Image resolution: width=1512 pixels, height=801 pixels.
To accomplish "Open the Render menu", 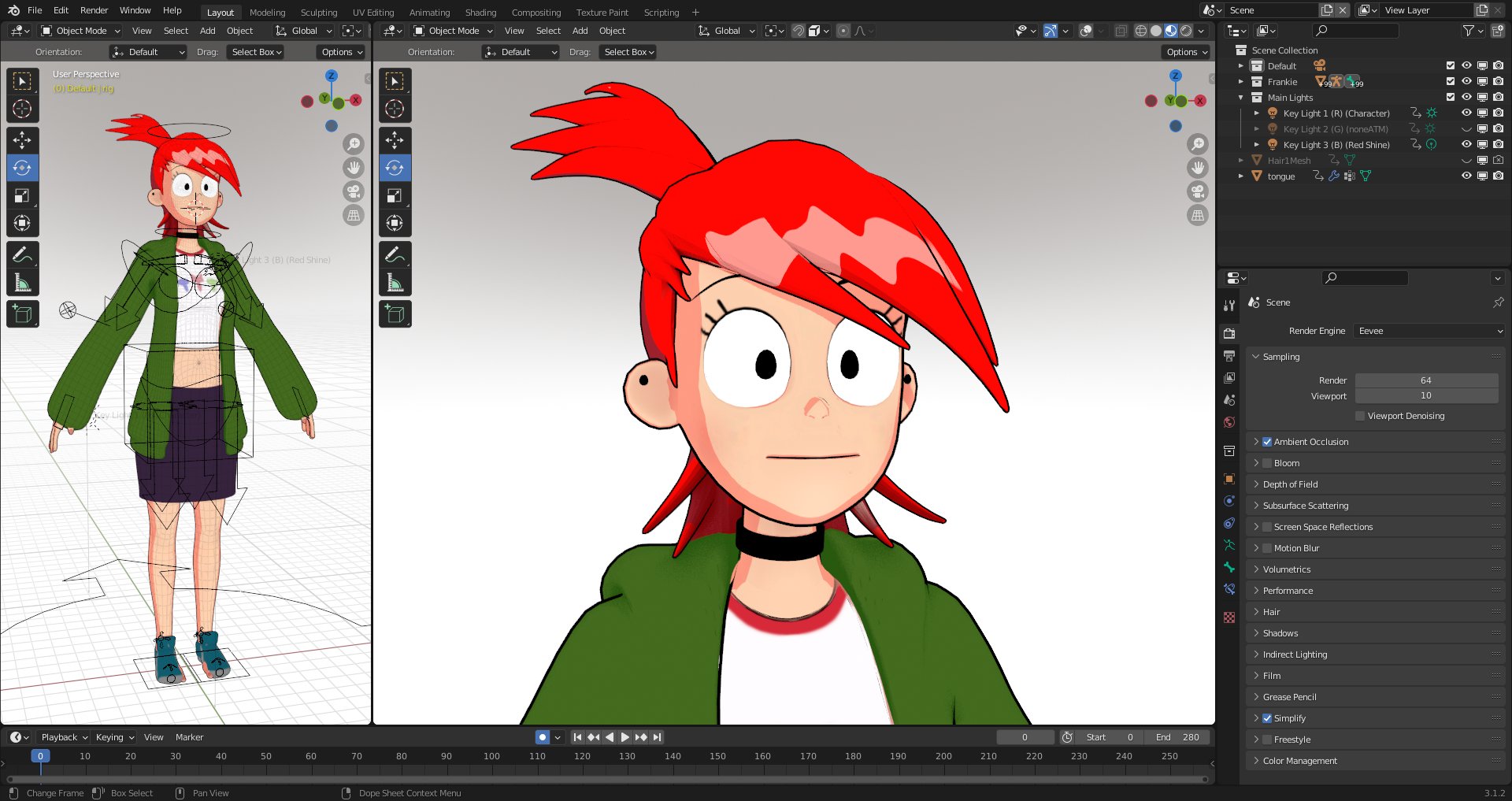I will click(94, 10).
